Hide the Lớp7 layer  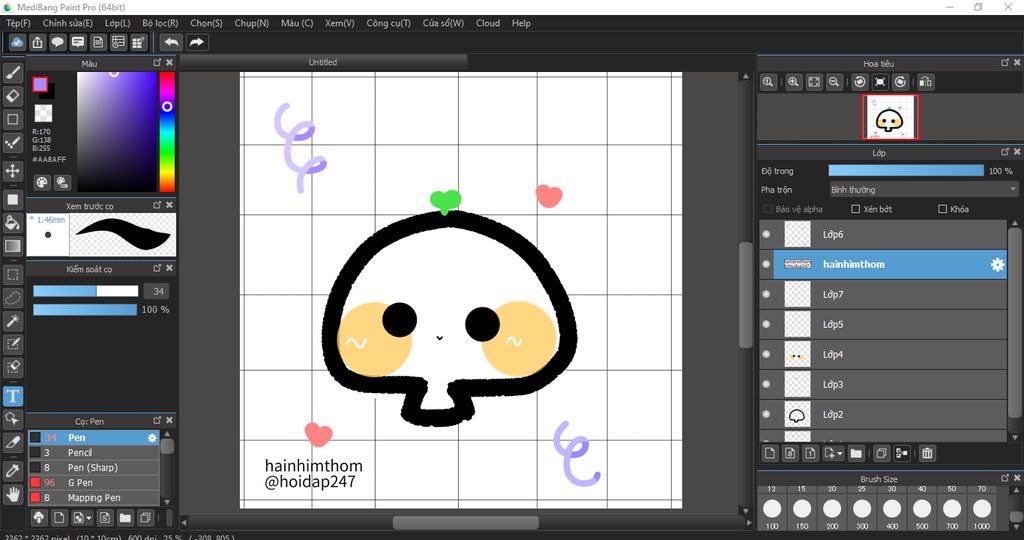[767, 294]
